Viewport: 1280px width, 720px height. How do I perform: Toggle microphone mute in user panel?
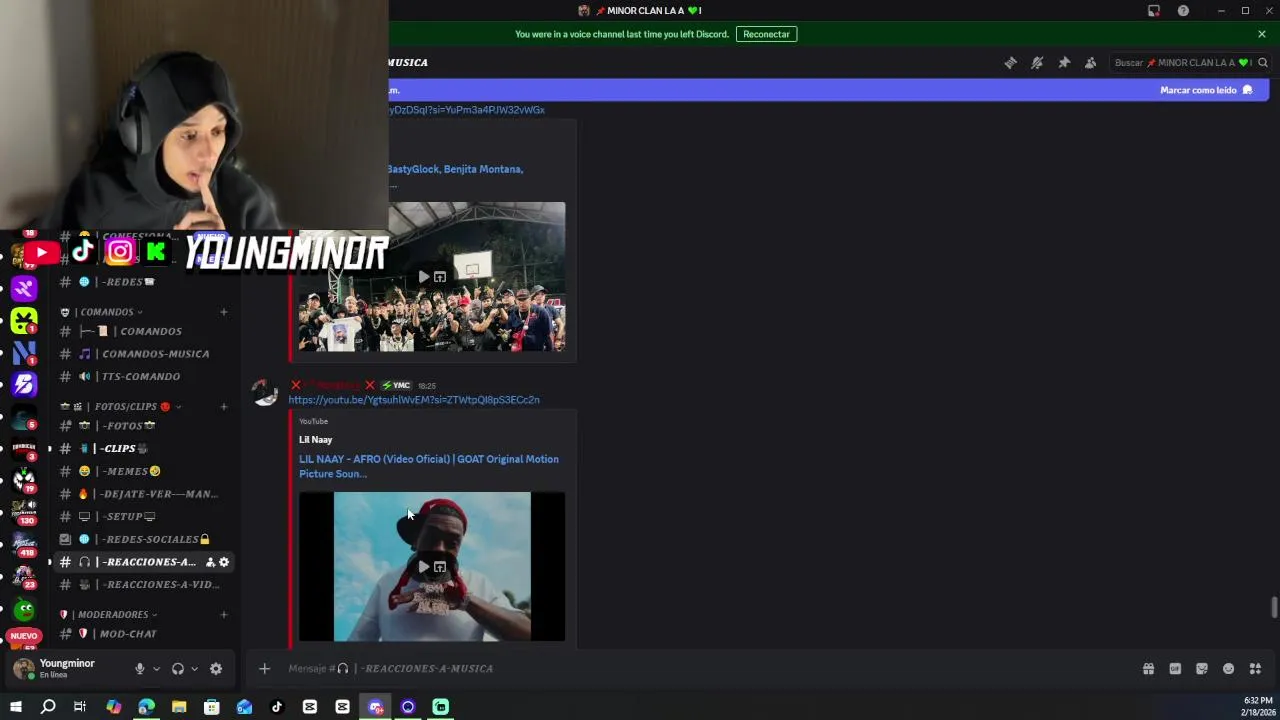140,669
